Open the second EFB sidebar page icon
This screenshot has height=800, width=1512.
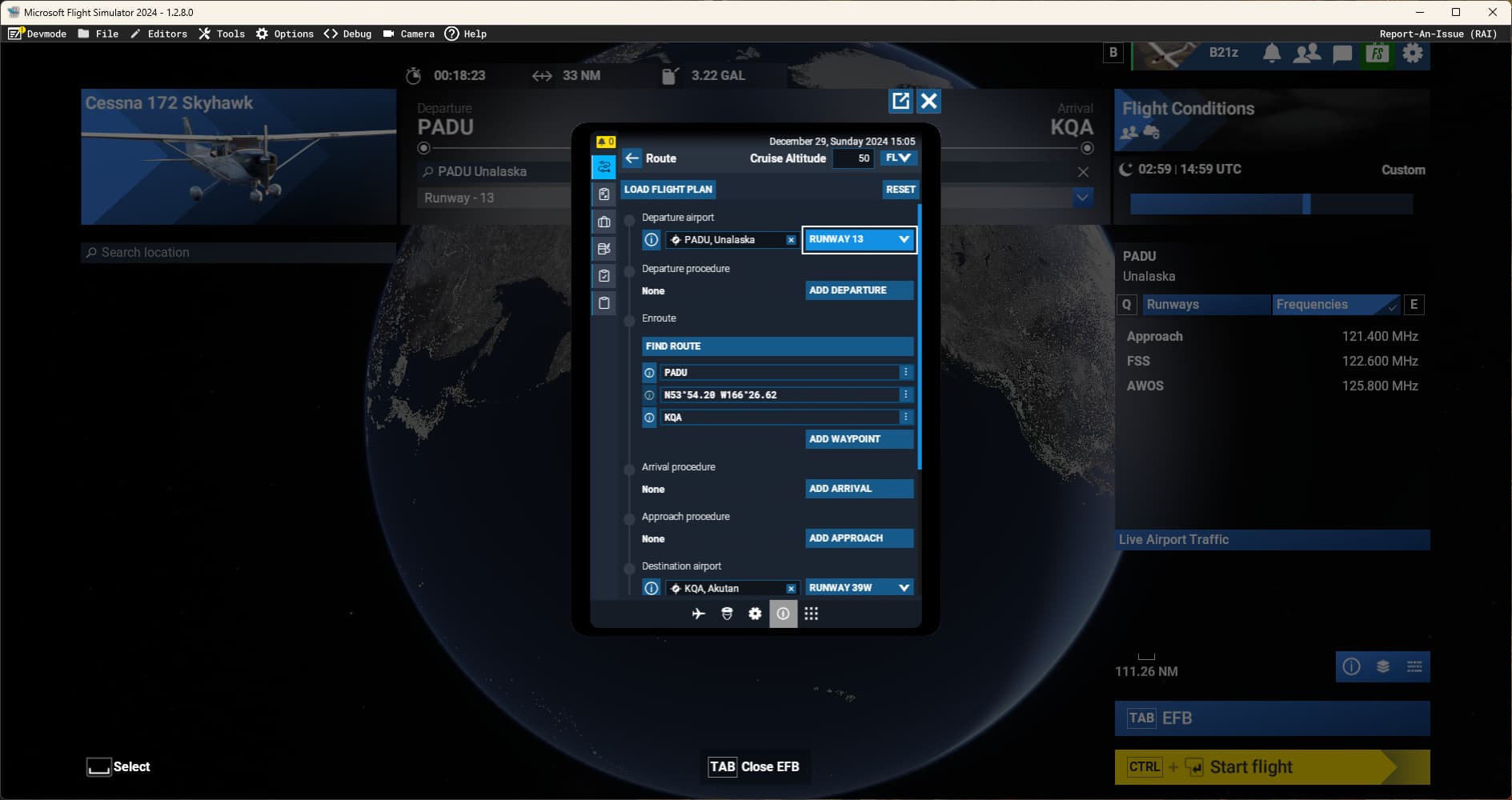point(604,194)
